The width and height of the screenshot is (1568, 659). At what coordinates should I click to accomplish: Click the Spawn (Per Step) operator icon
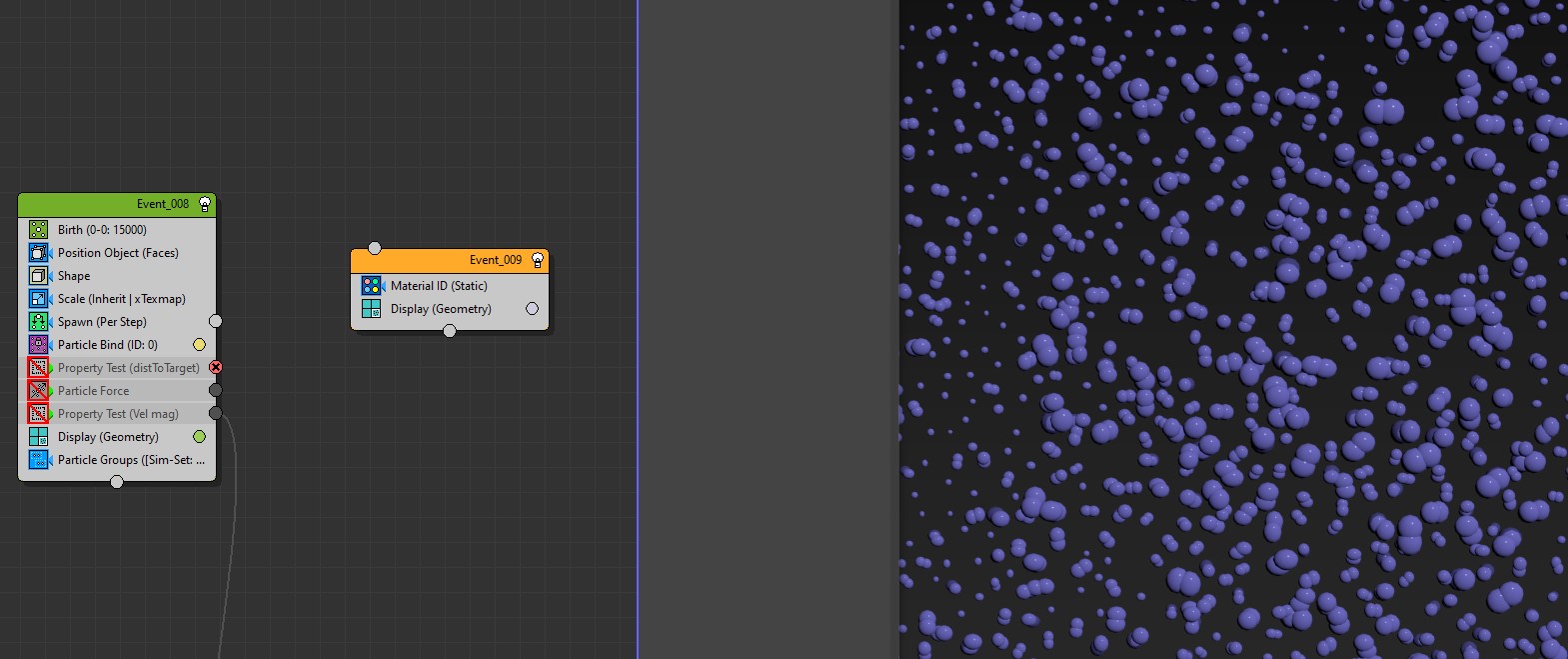38,322
